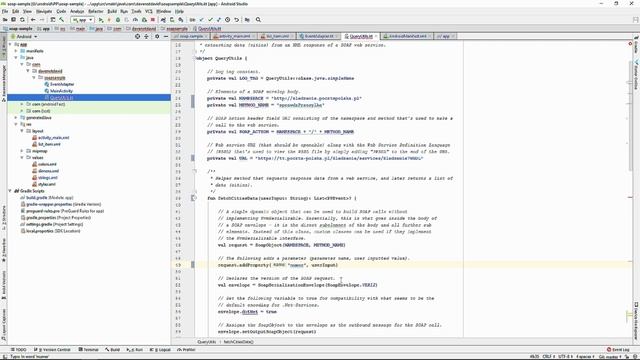The image size is (640, 360).
Task: Click the Back navigation arrow
Action: tap(33, 20)
